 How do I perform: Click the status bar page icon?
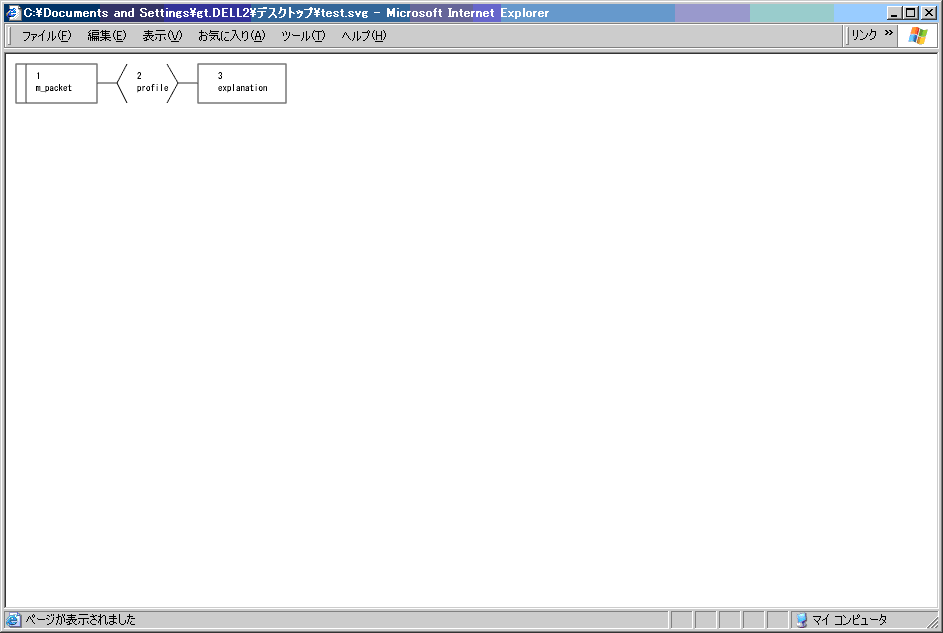[13, 620]
